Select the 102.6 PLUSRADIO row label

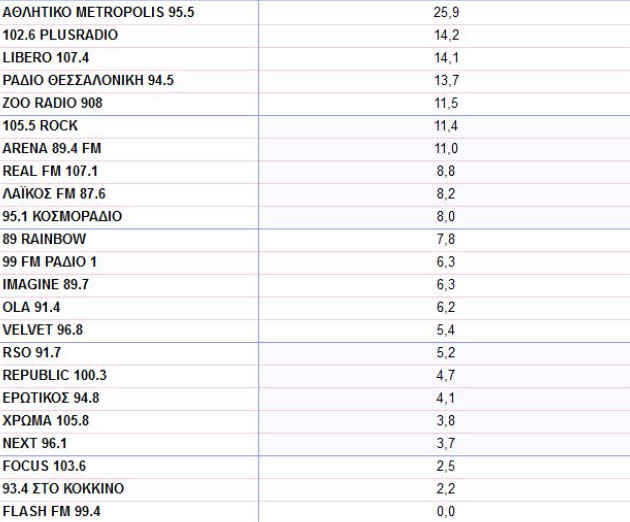[x=60, y=35]
